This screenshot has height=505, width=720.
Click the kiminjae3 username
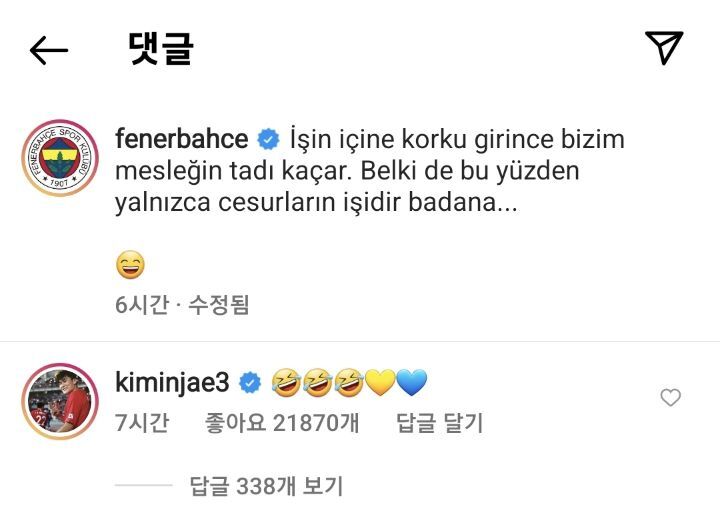point(173,381)
